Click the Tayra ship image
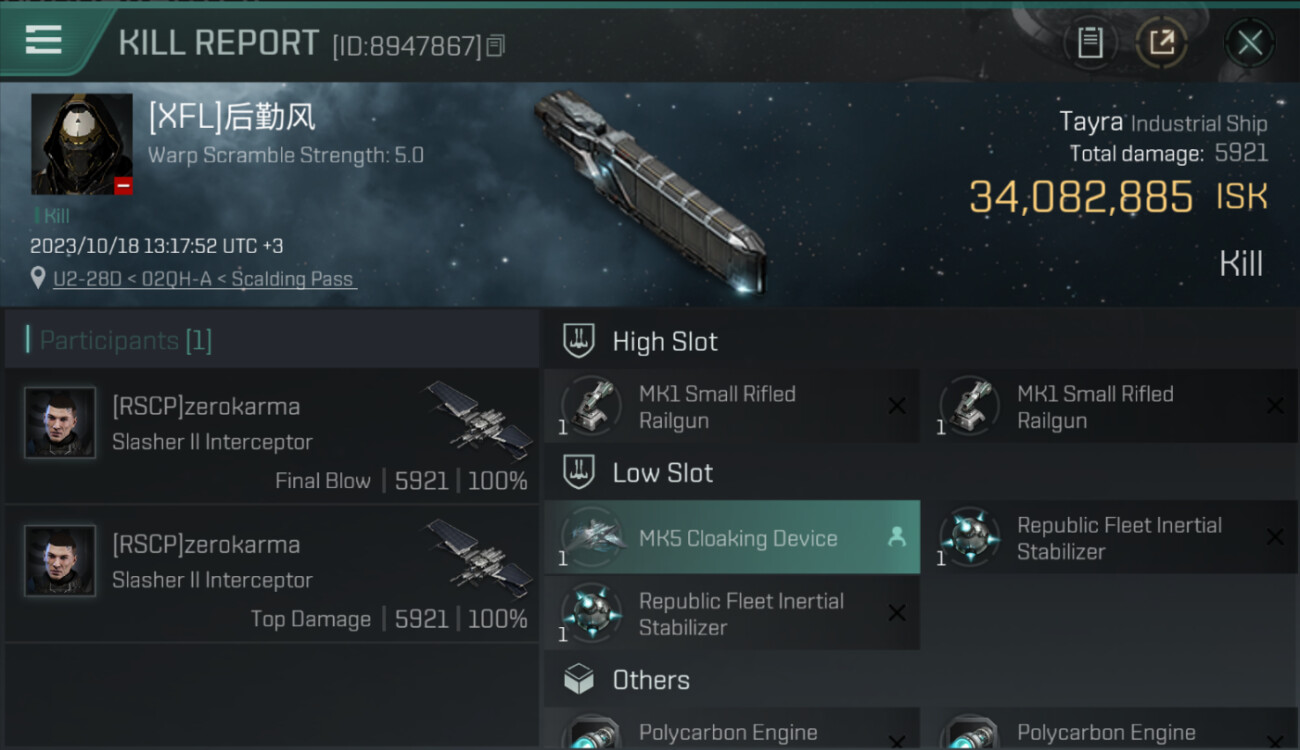The width and height of the screenshot is (1300, 750). pyautogui.click(x=650, y=190)
